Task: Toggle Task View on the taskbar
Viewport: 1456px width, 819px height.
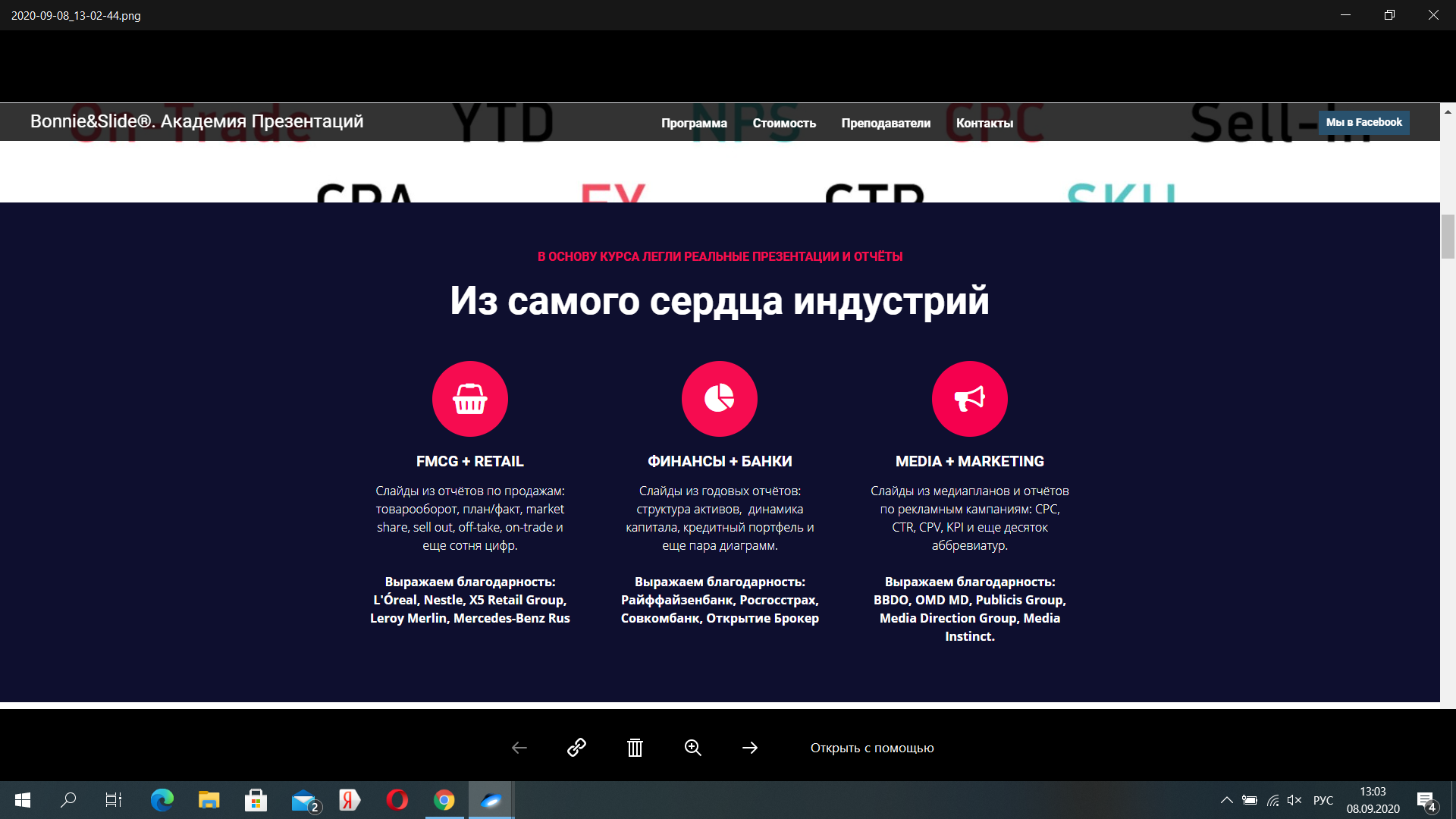Action: [x=113, y=800]
